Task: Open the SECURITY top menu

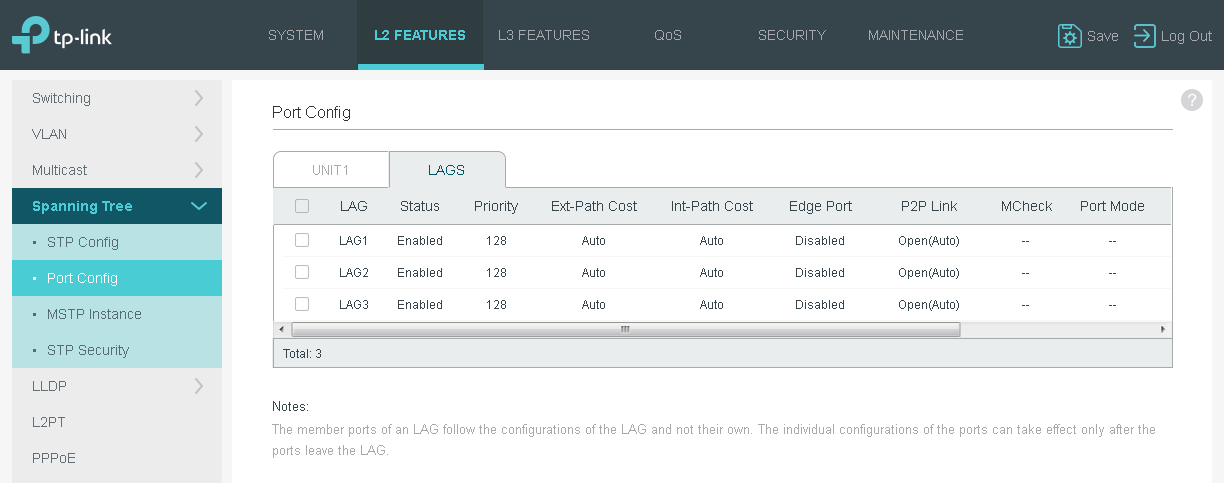Action: (792, 35)
